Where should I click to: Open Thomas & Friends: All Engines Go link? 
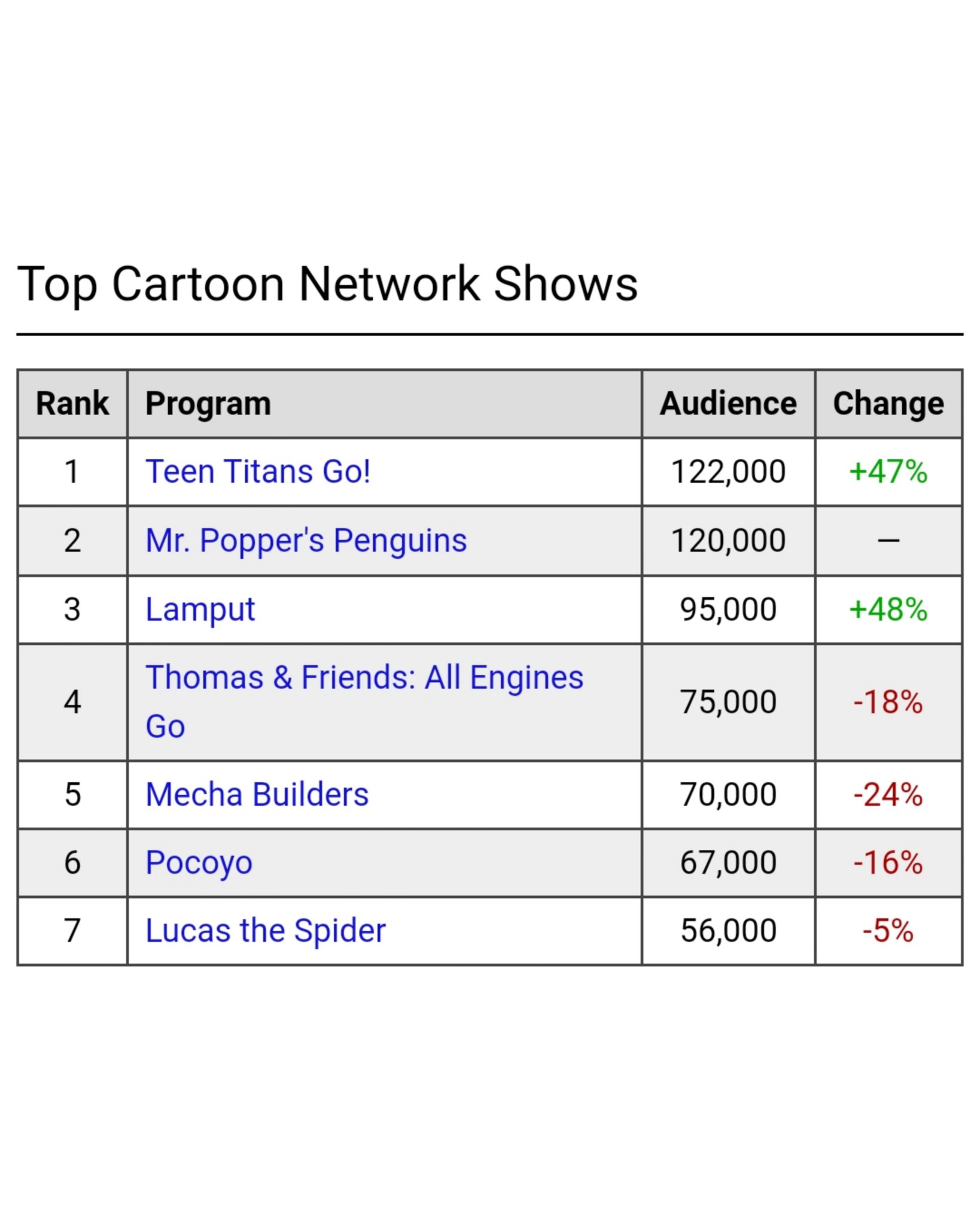pyautogui.click(x=364, y=678)
